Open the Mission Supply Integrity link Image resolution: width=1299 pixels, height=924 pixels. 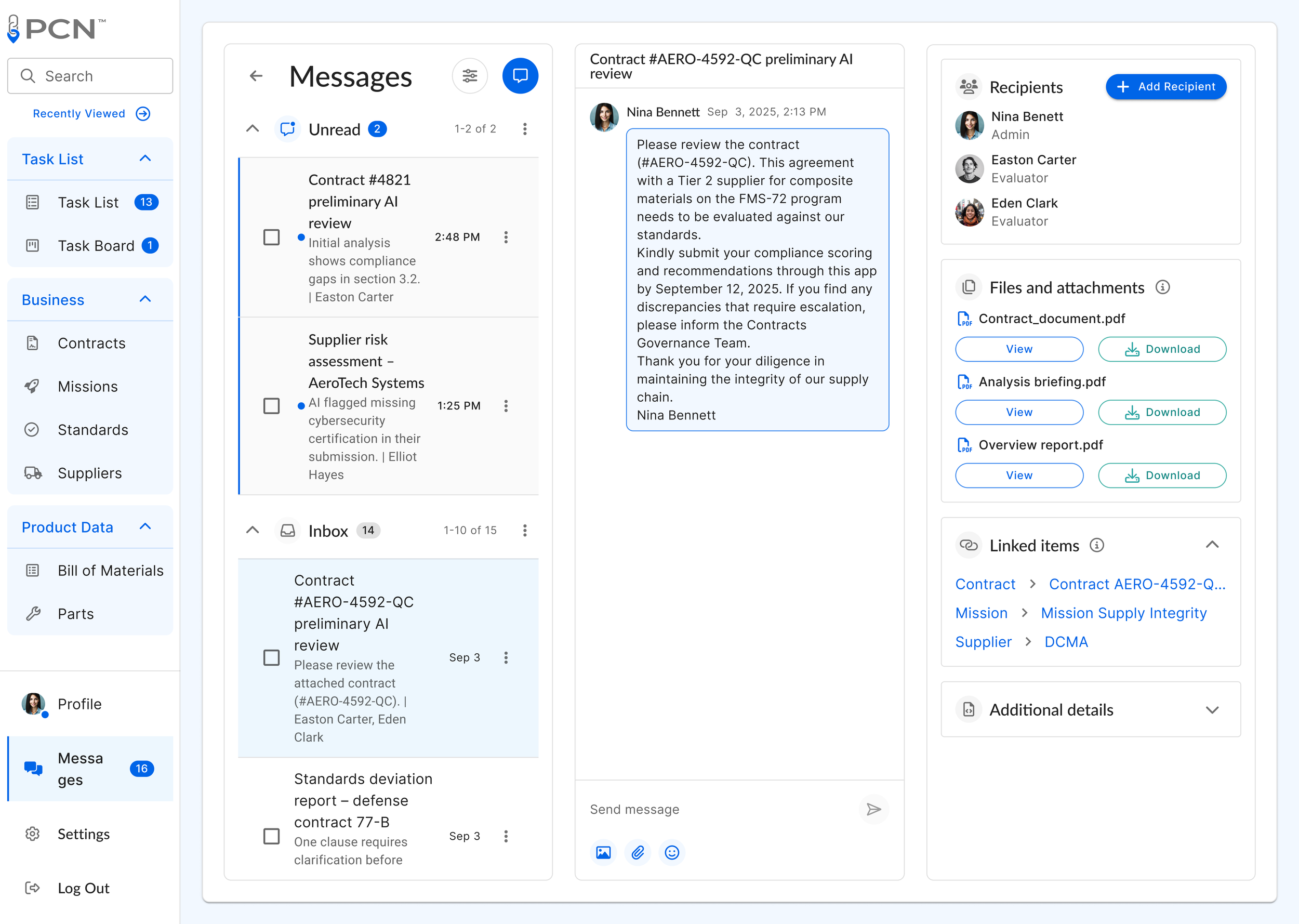coord(1123,613)
